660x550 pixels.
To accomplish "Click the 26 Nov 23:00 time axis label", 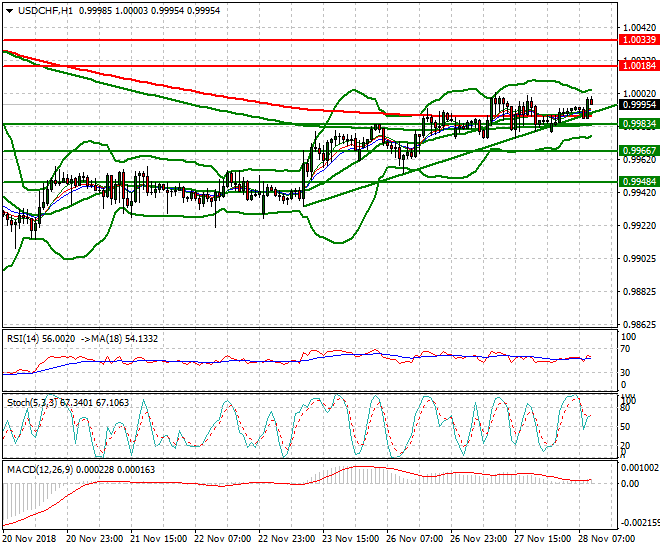I will (479, 539).
